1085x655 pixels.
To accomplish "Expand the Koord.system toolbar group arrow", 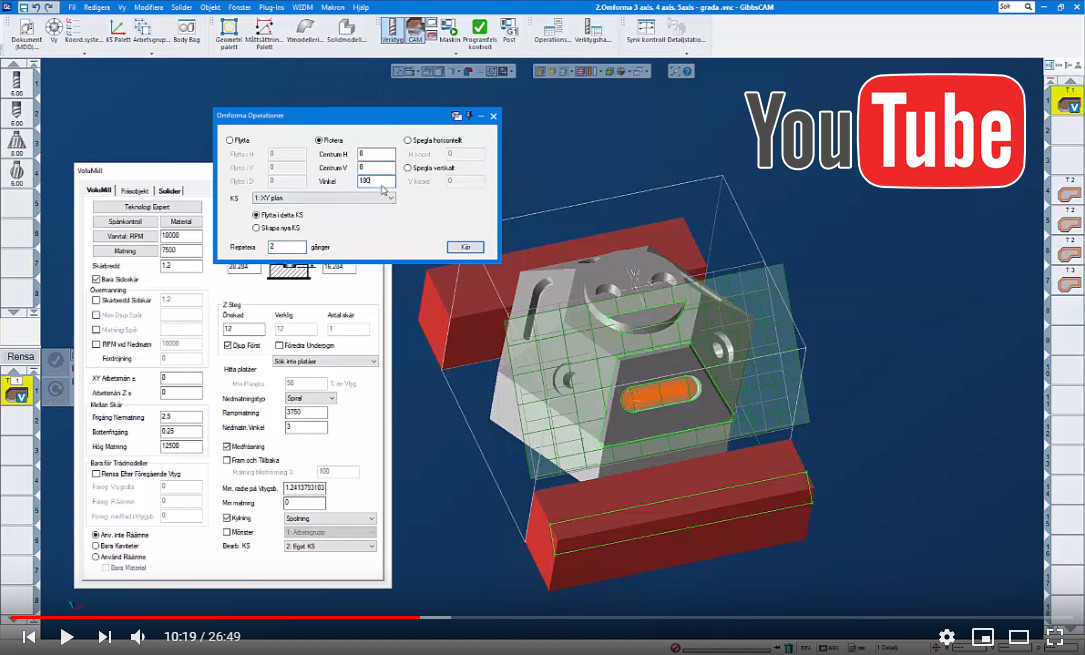I will click(x=84, y=53).
